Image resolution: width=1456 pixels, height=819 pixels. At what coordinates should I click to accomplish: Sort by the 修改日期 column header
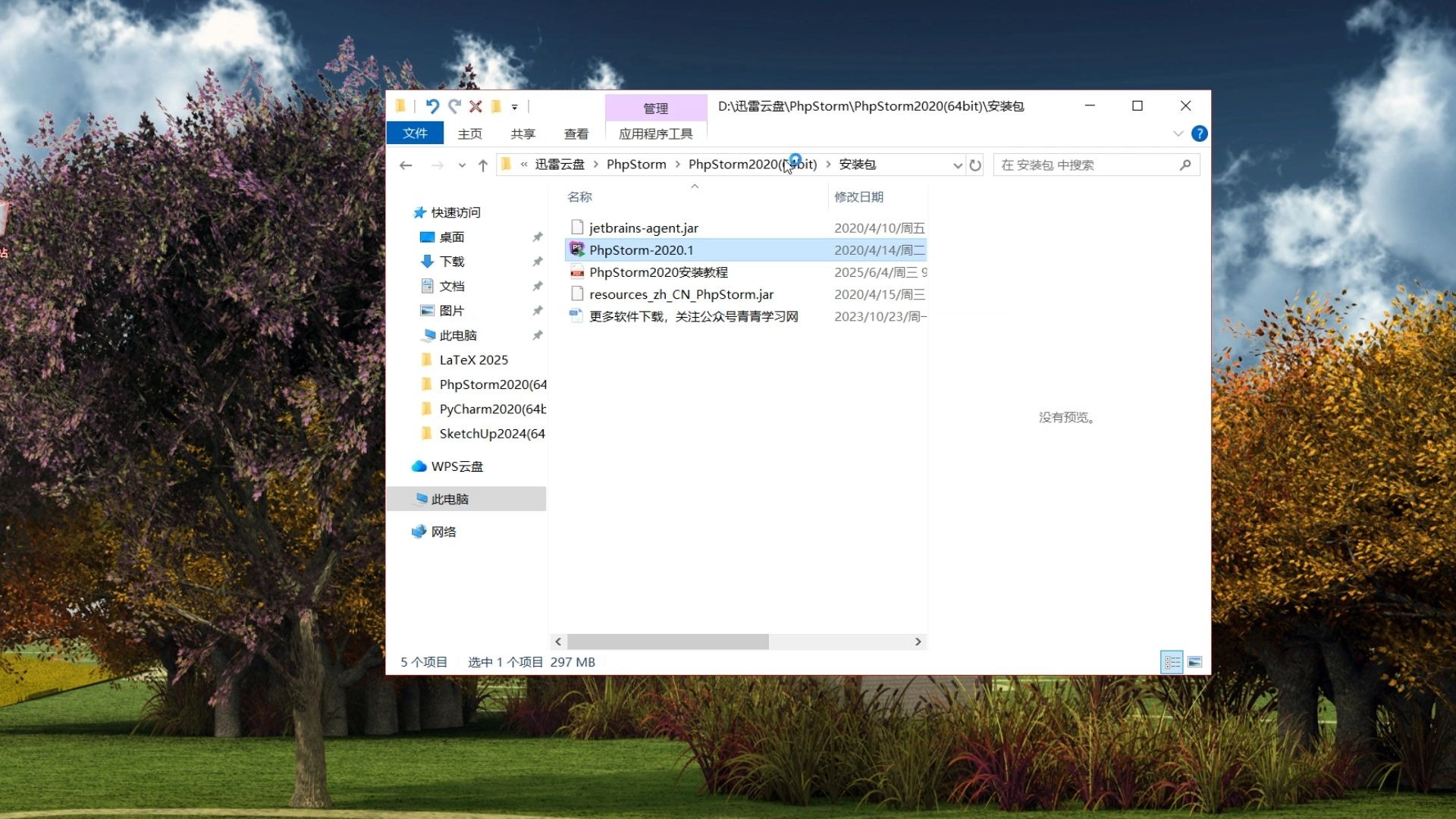click(859, 197)
